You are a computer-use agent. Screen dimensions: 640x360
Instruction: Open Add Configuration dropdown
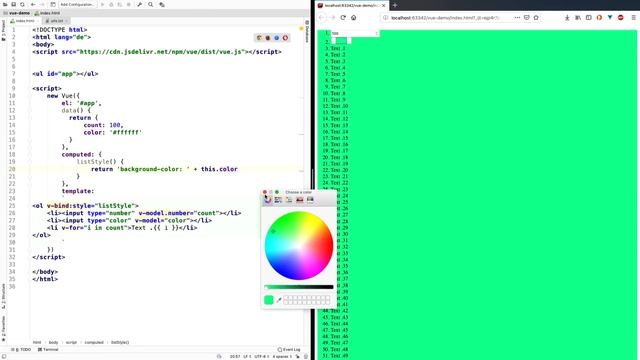[x=77, y=4]
